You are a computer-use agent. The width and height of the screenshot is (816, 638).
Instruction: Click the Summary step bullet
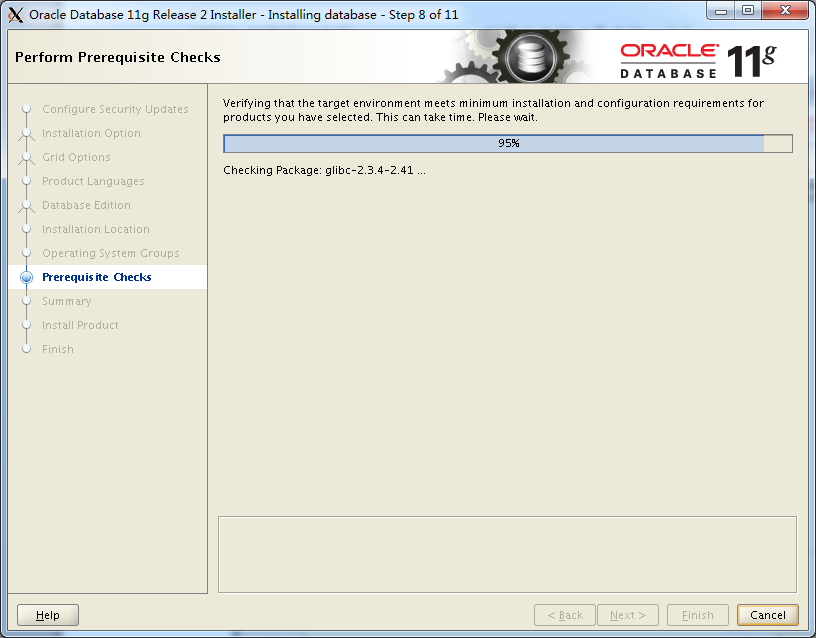click(27, 301)
